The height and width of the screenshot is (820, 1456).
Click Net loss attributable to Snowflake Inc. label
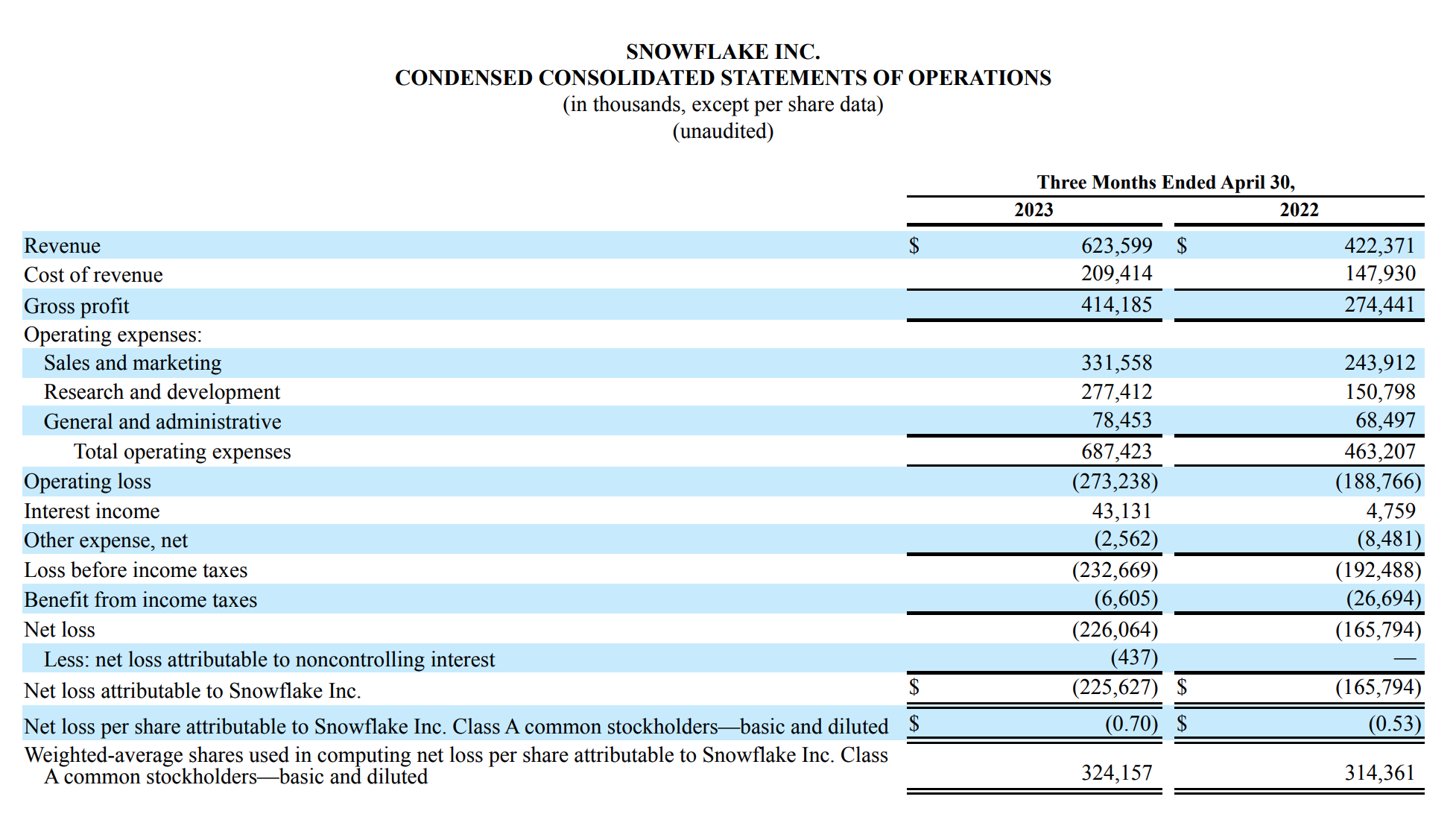pos(192,691)
